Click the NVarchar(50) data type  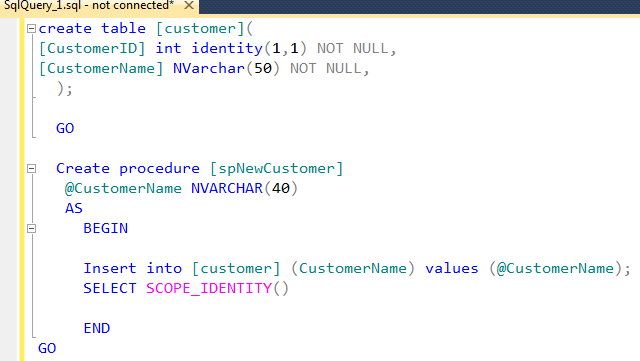click(227, 68)
